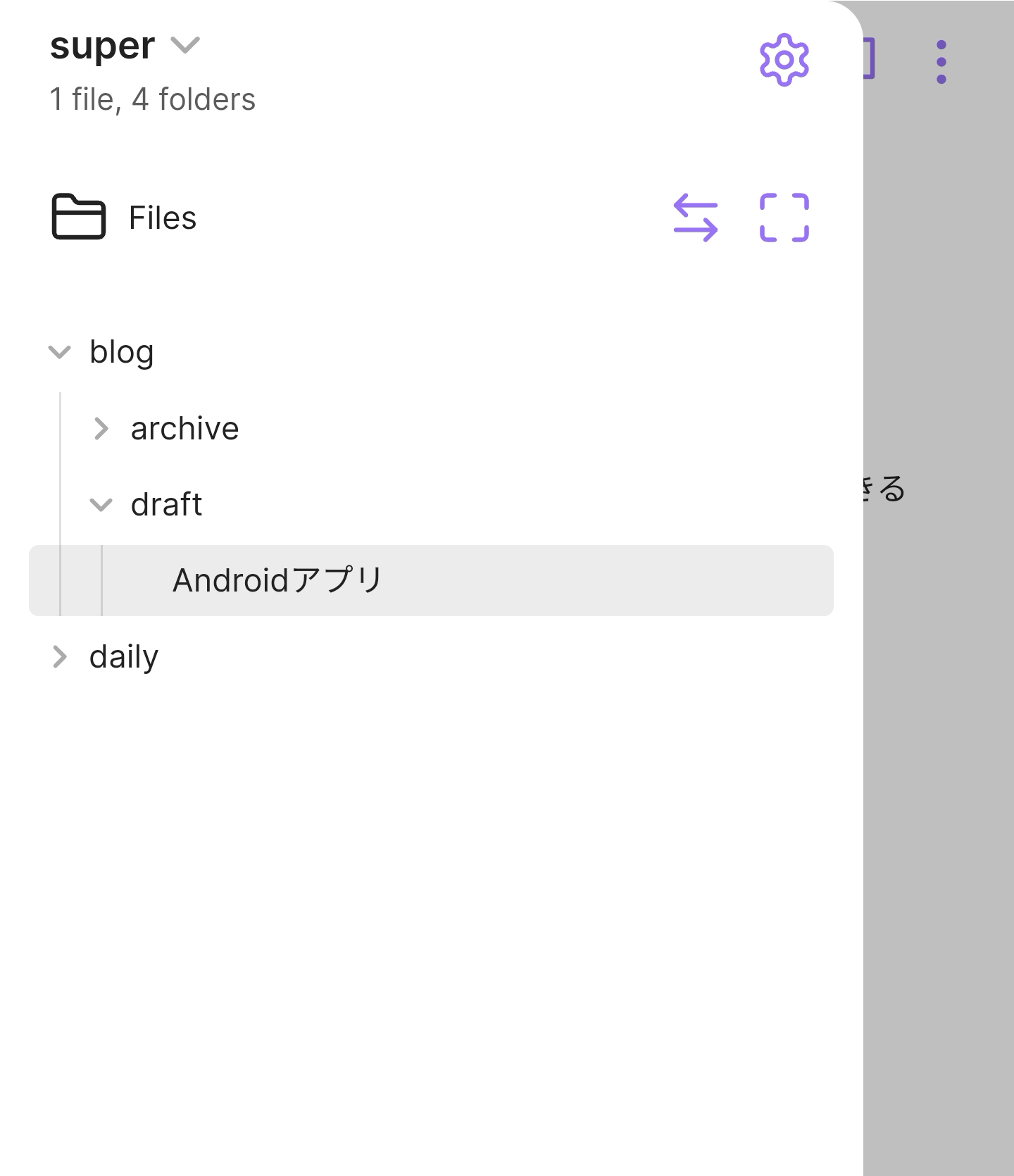Open the vault switcher chevron beside super
1014x1176 pixels.
point(186,46)
